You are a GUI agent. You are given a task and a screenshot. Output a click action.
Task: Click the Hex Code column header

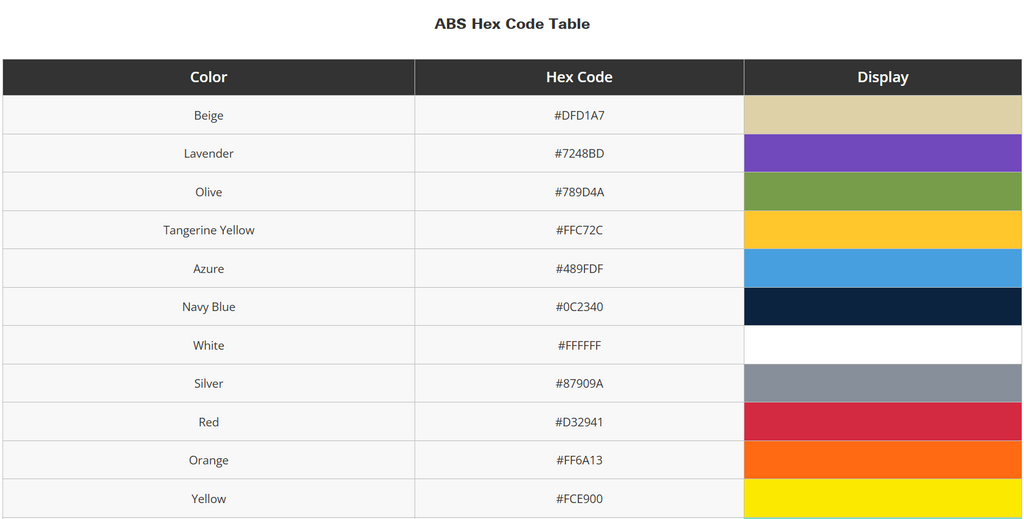click(579, 77)
